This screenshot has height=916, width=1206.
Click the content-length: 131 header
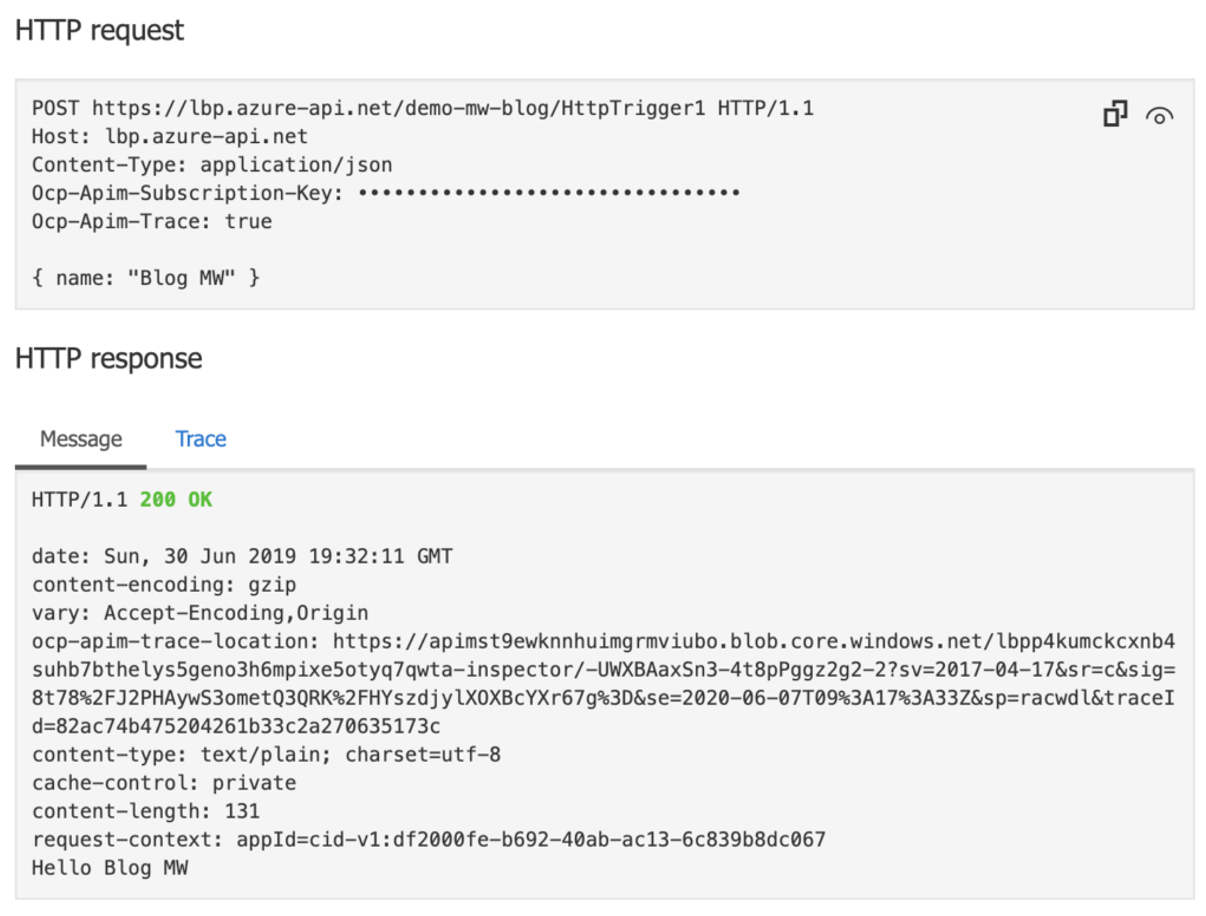(146, 811)
